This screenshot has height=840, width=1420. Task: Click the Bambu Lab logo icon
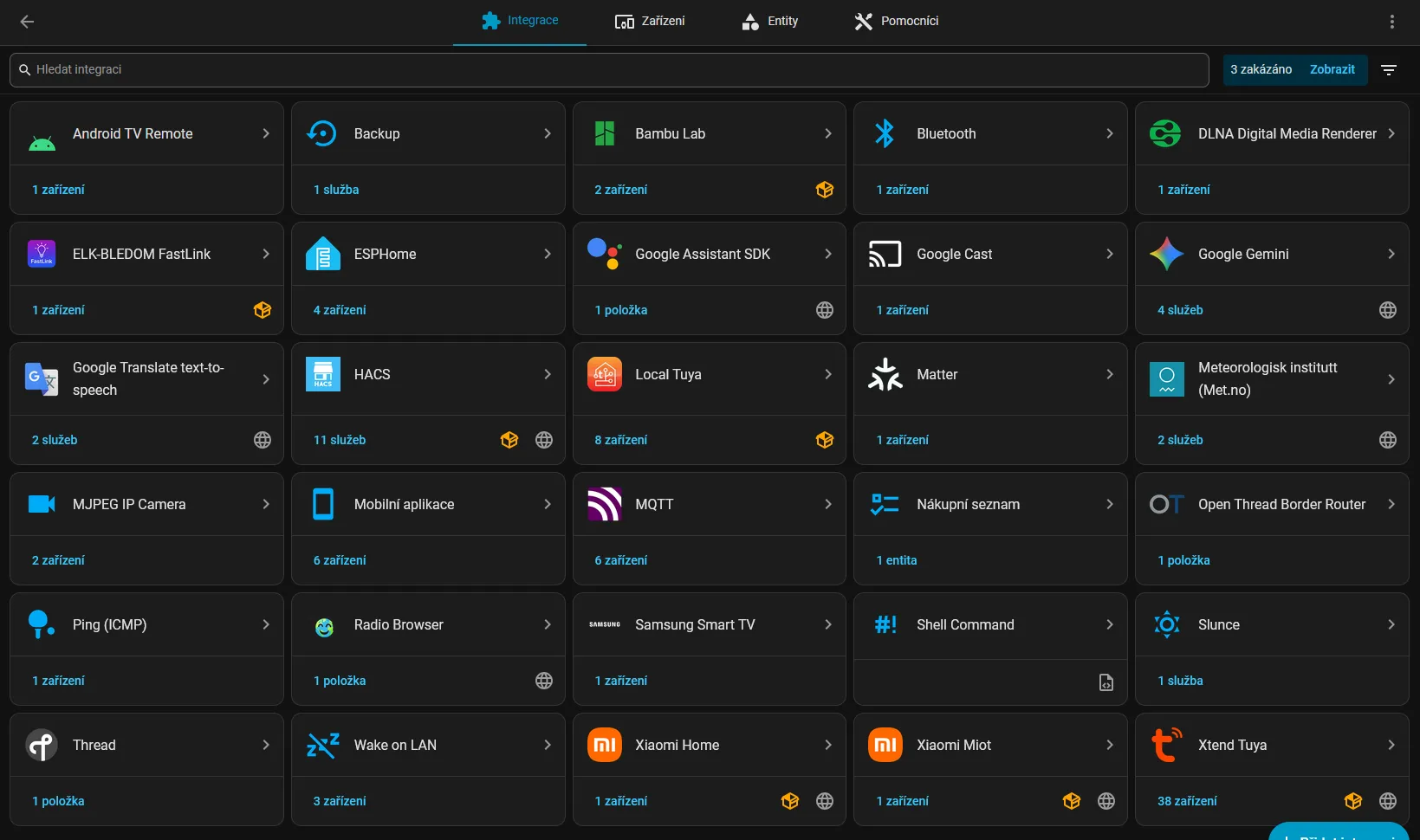click(605, 133)
